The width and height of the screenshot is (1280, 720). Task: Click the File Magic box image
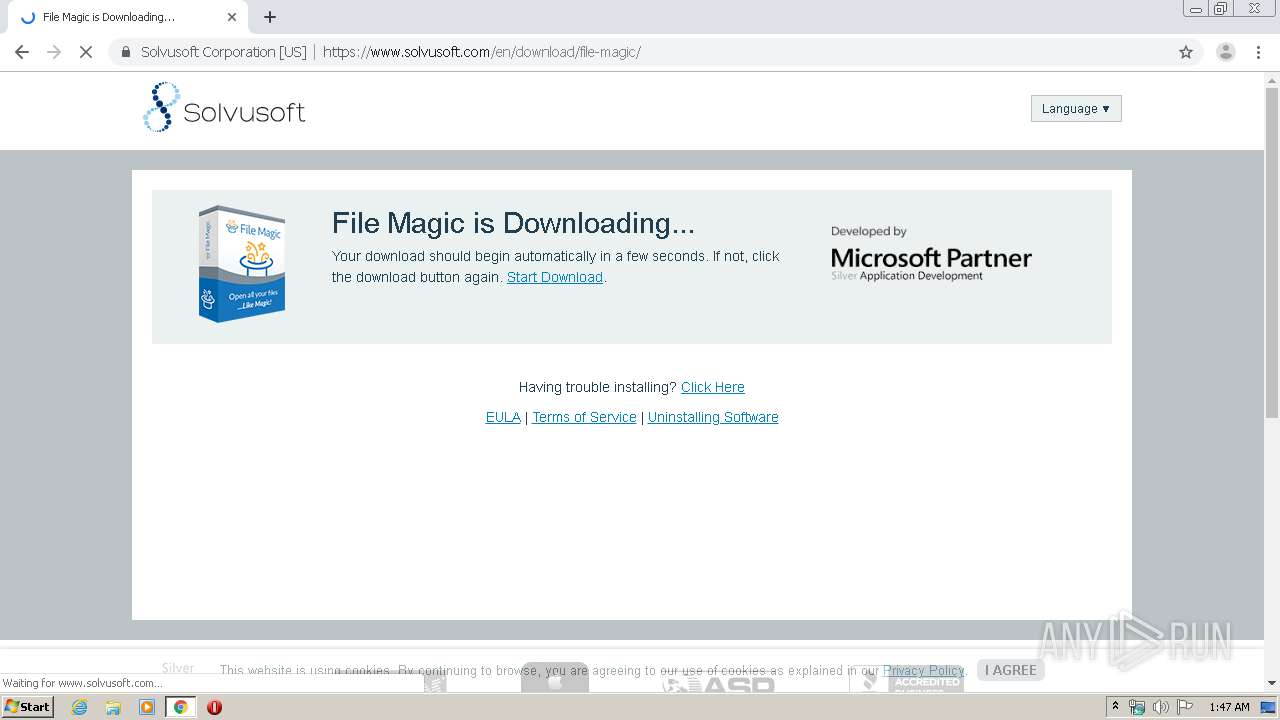242,264
